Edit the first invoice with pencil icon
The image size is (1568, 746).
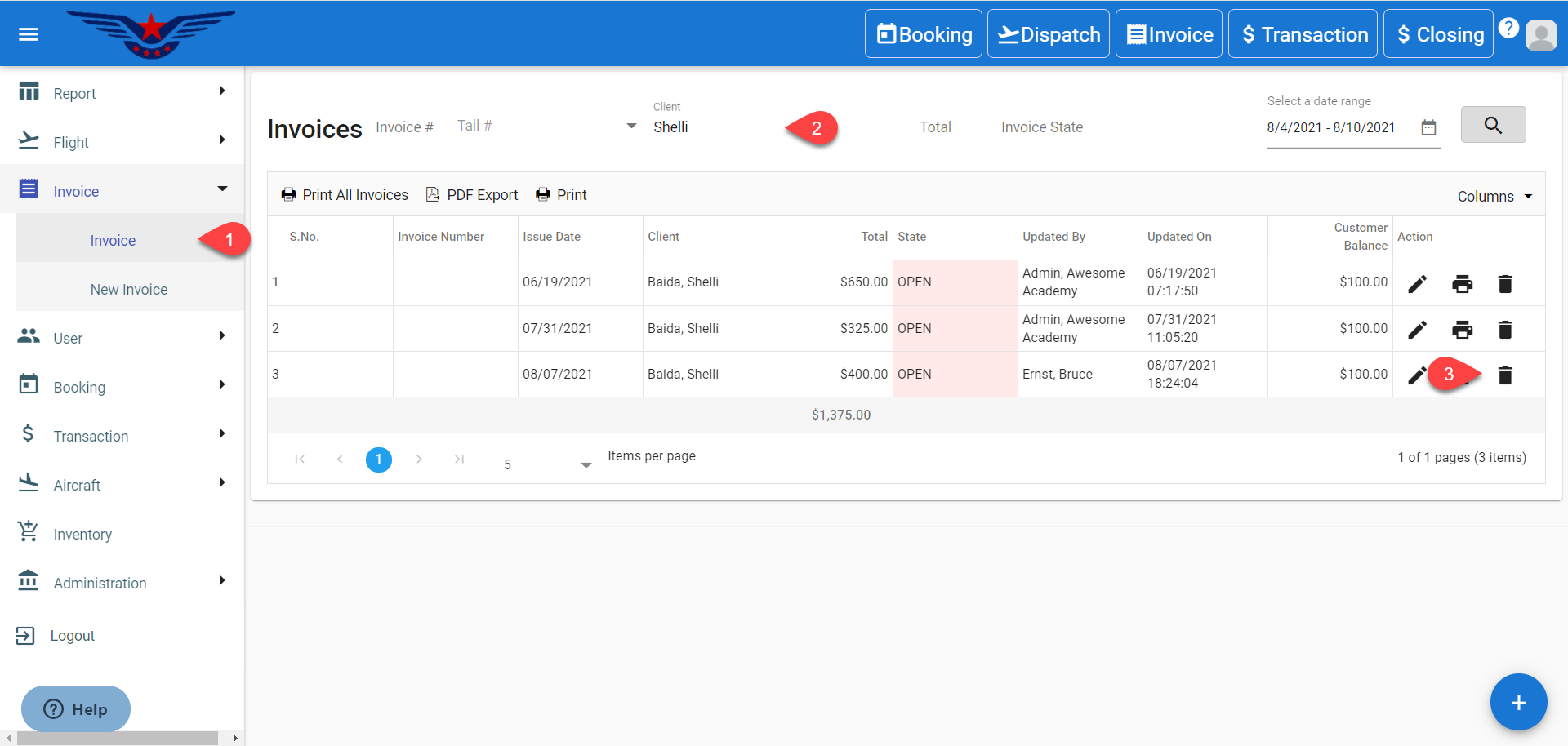click(x=1418, y=283)
